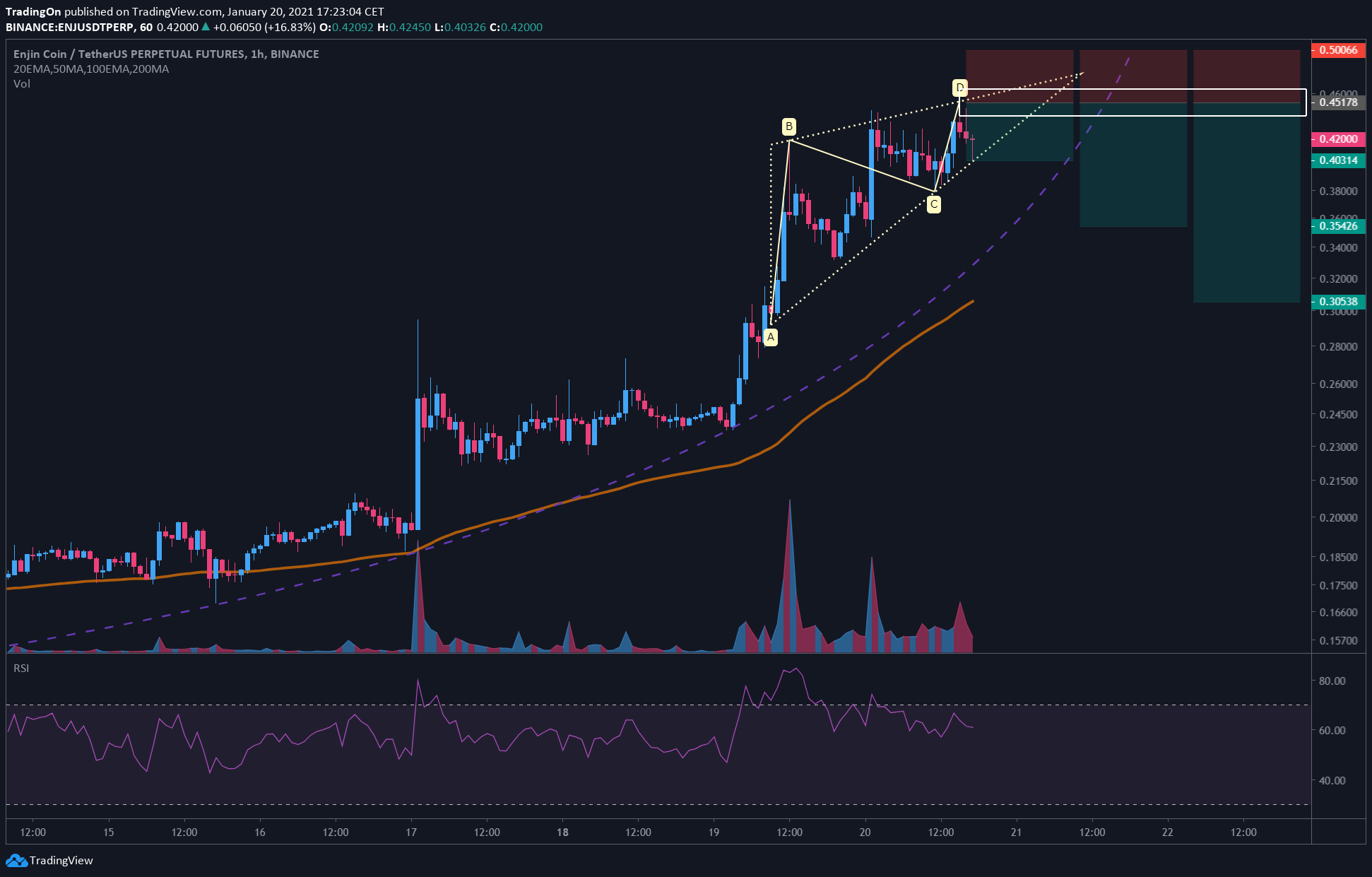The width and height of the screenshot is (1372, 877).
Task: Click the RSI pane label
Action: 21,668
